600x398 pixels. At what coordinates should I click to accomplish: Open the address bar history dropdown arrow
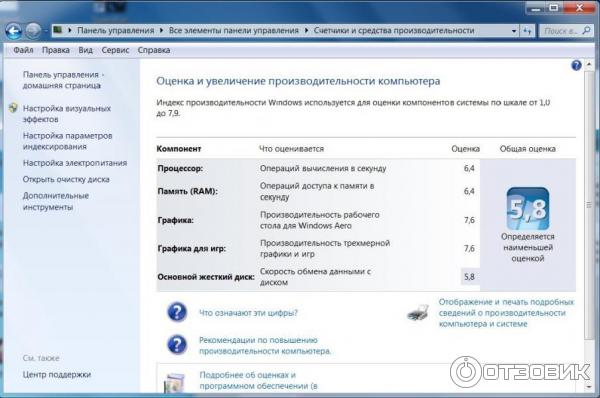tap(514, 31)
